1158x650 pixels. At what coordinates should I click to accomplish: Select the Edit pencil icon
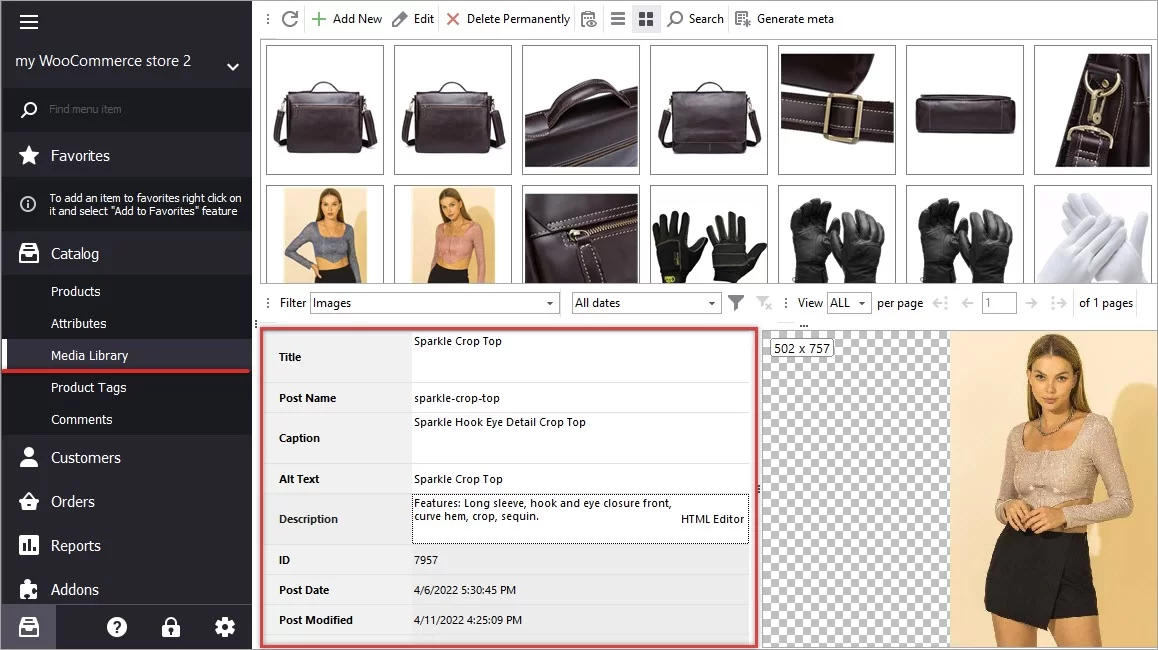398,18
